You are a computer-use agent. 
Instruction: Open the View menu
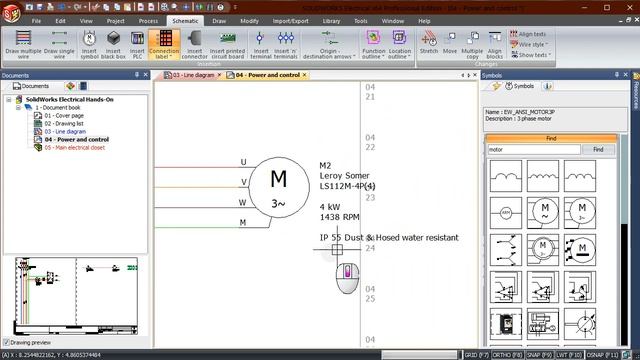(x=86, y=21)
